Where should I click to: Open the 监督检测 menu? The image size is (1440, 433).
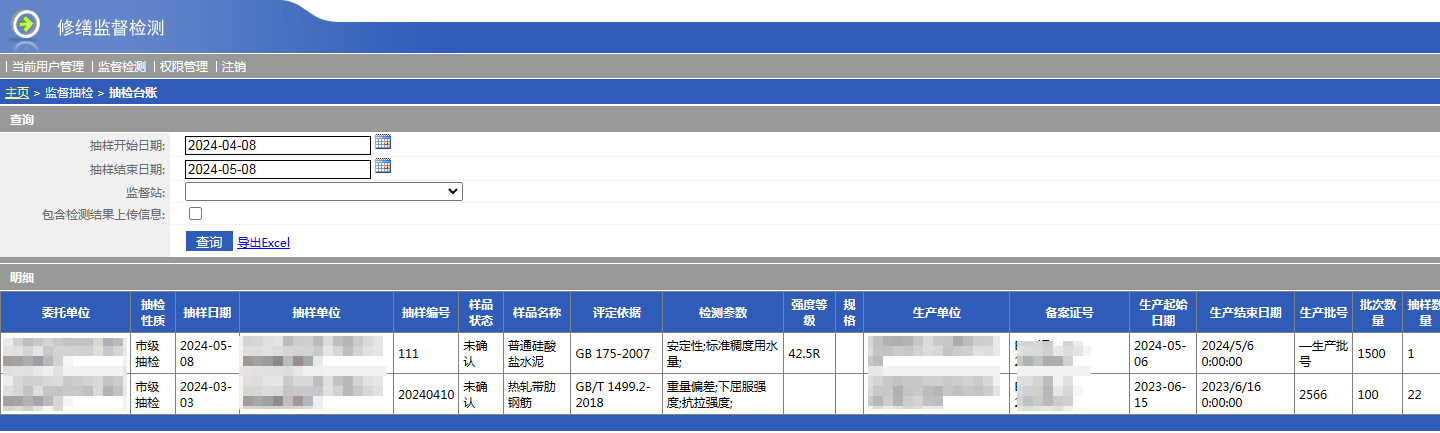pos(122,67)
